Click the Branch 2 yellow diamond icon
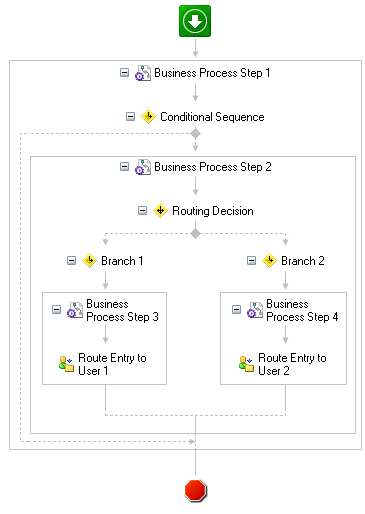This screenshot has height=514, width=365. [x=269, y=260]
